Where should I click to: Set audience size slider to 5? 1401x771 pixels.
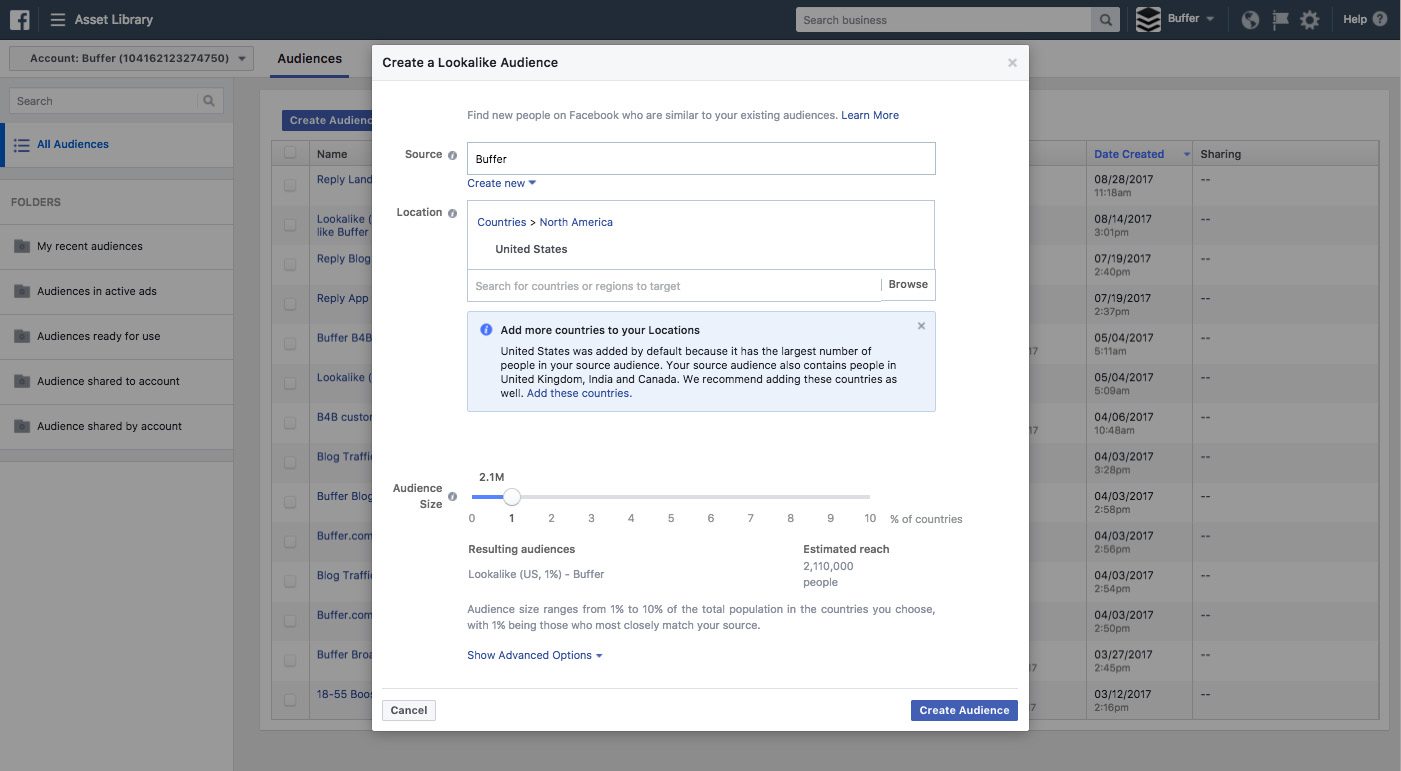point(671,496)
